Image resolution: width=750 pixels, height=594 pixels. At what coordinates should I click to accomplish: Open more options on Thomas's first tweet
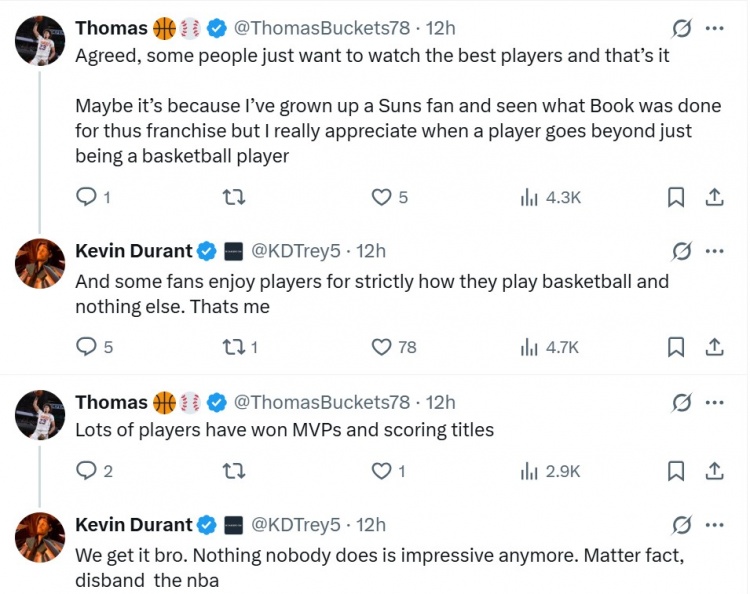[x=714, y=28]
